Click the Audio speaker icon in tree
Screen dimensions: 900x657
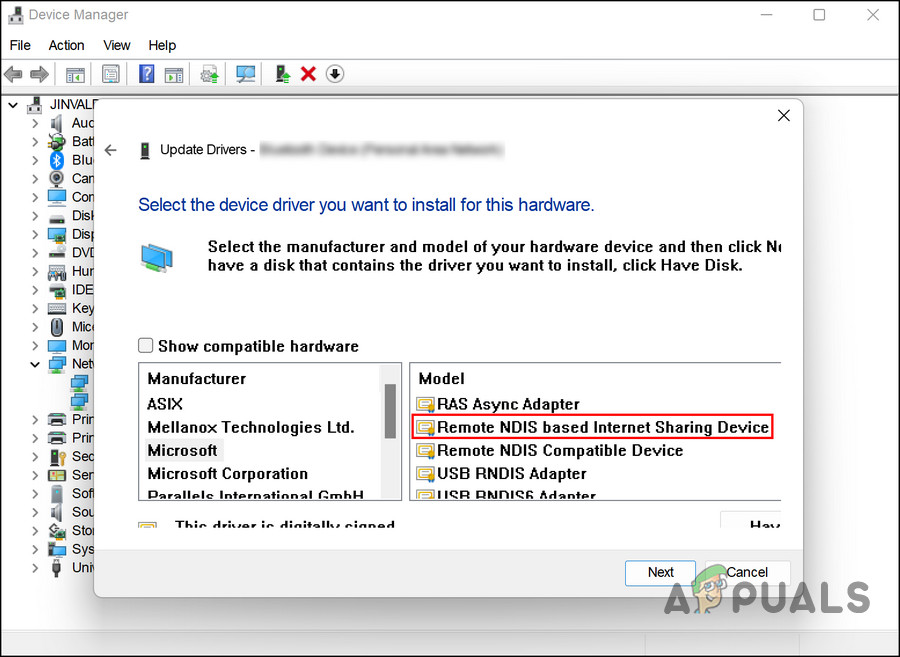[56, 123]
